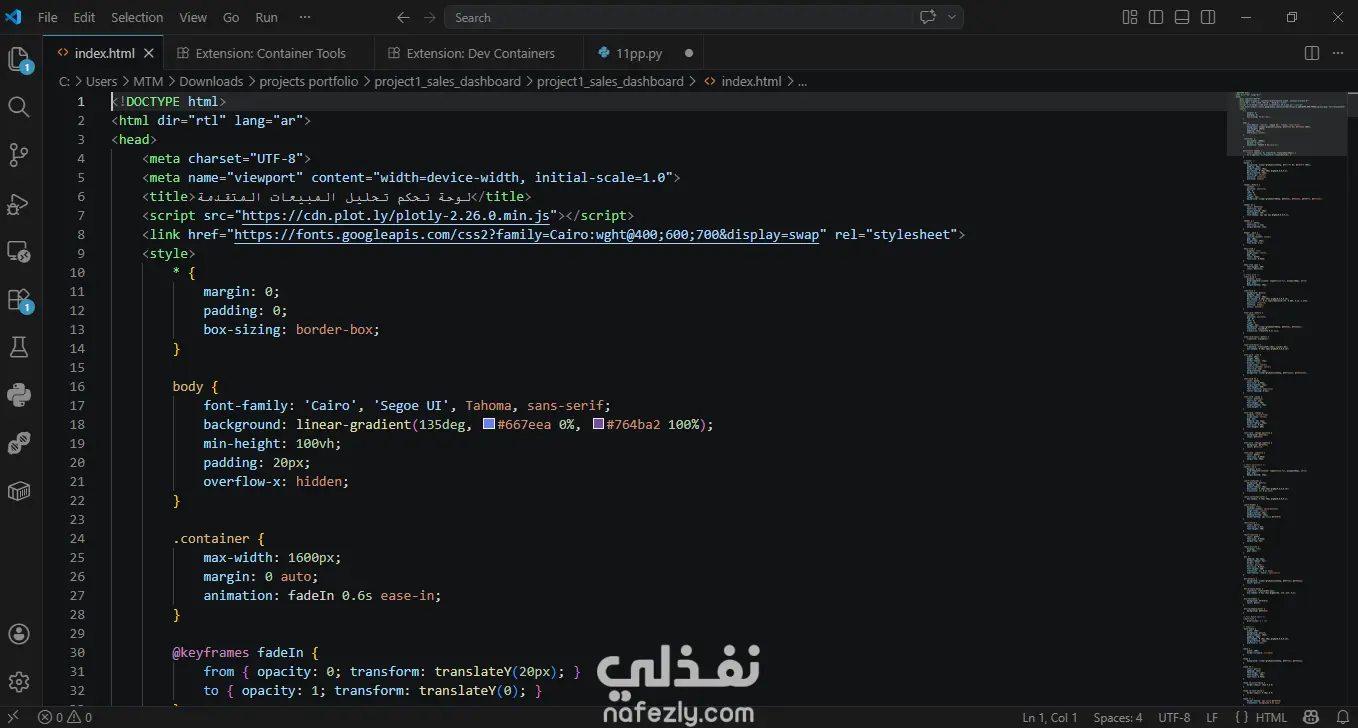This screenshot has height=728, width=1358.
Task: Open the MTM breadcrumb dropdown
Action: [x=148, y=81]
